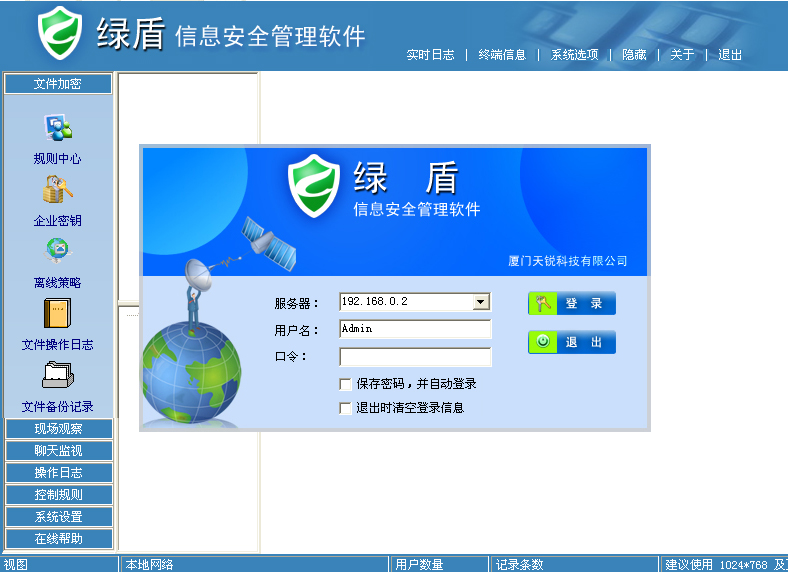Focus the 口令 password field

pos(415,357)
